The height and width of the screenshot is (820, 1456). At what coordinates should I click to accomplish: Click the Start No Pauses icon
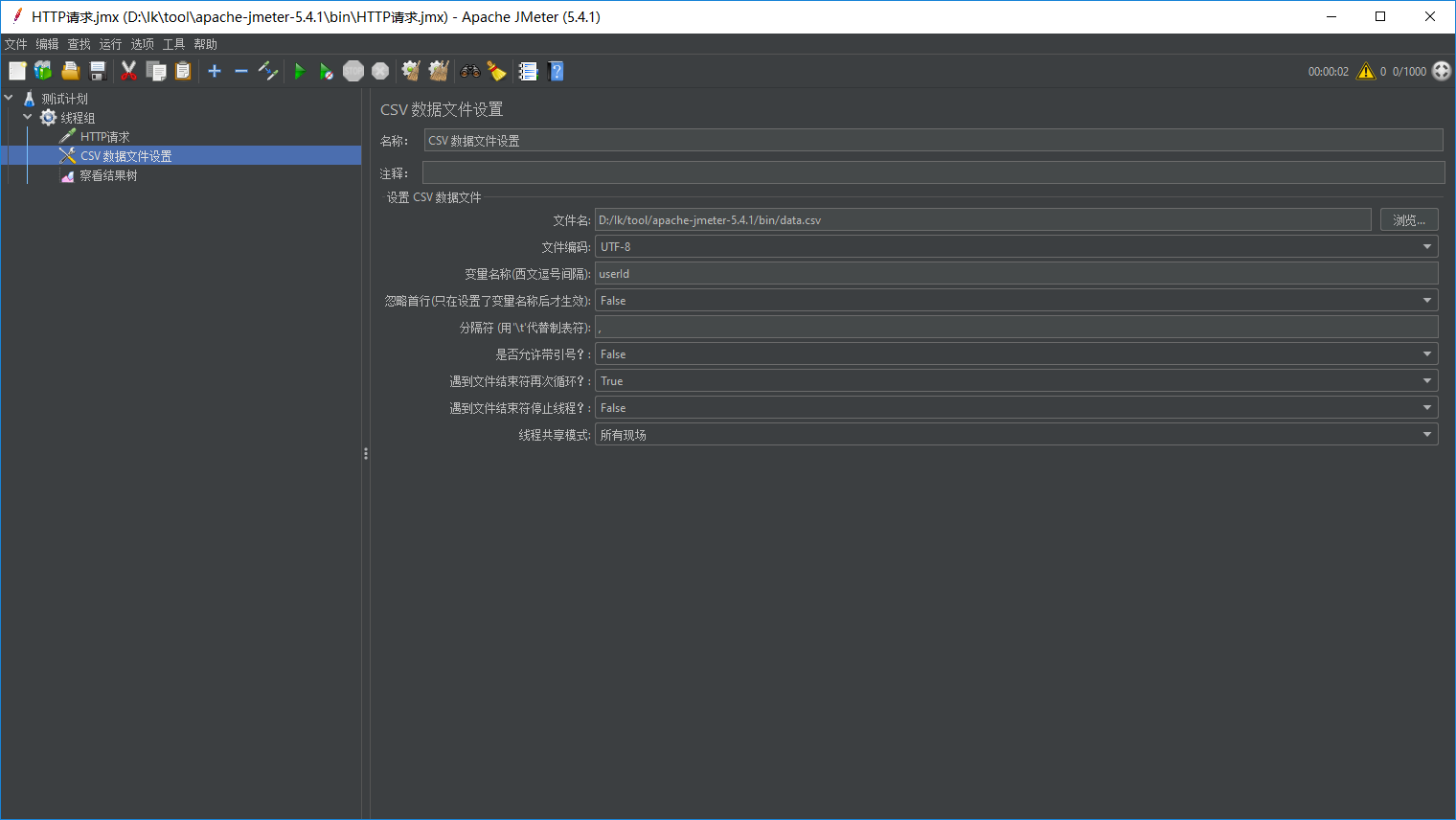pyautogui.click(x=326, y=70)
